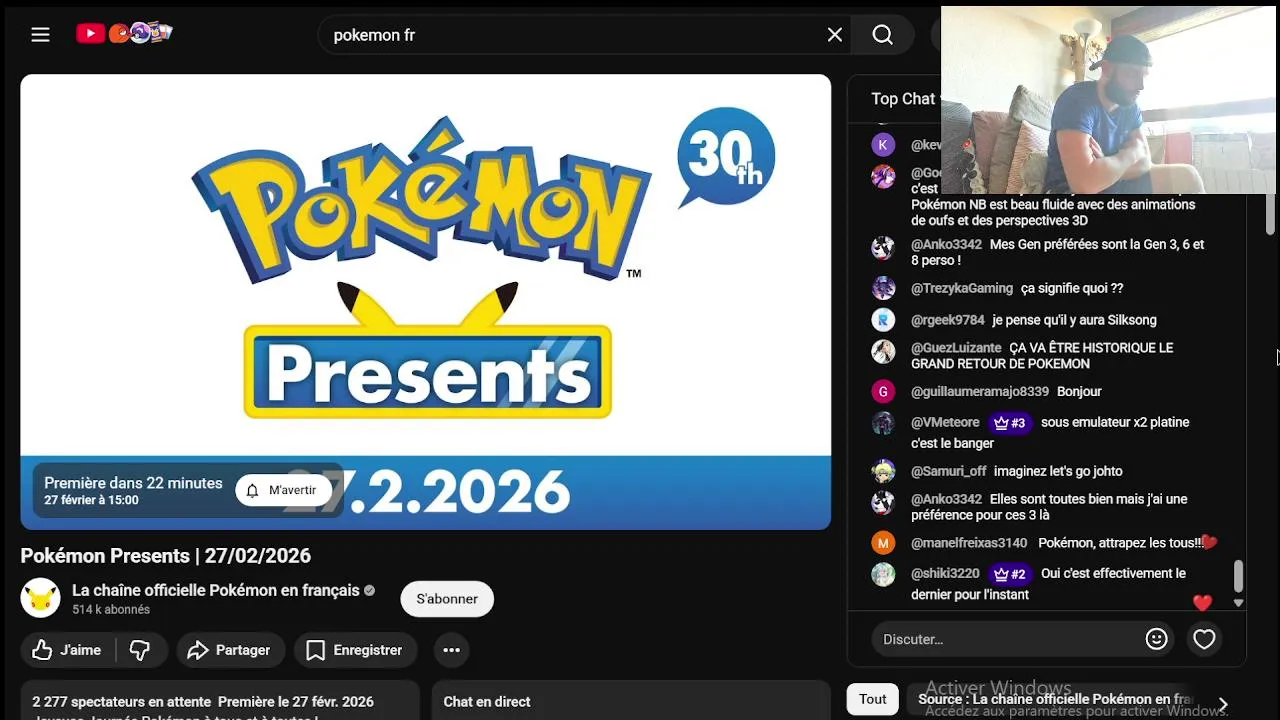Click the S'abonner button

pyautogui.click(x=447, y=599)
